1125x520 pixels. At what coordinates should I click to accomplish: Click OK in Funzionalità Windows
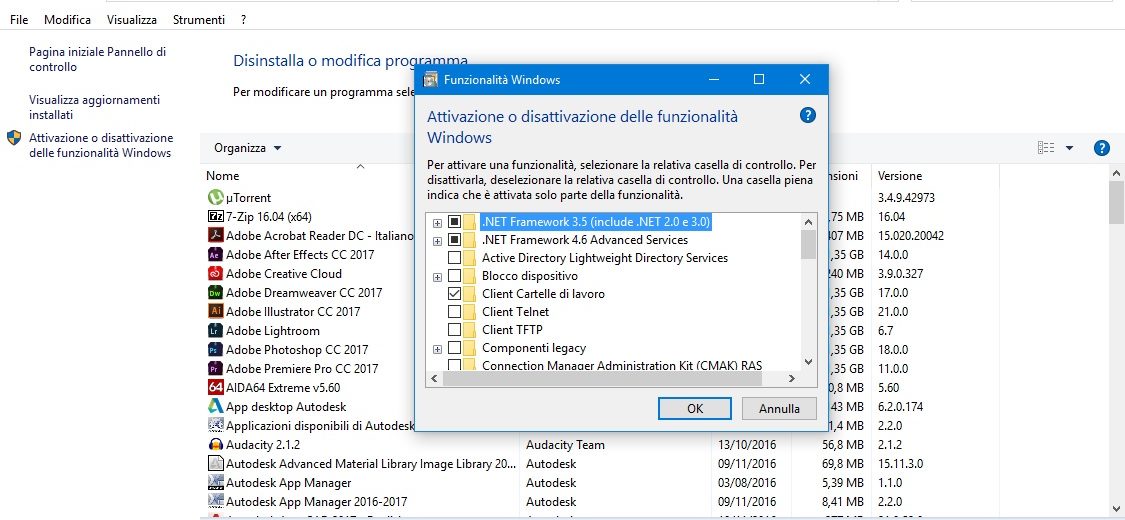[x=695, y=409]
